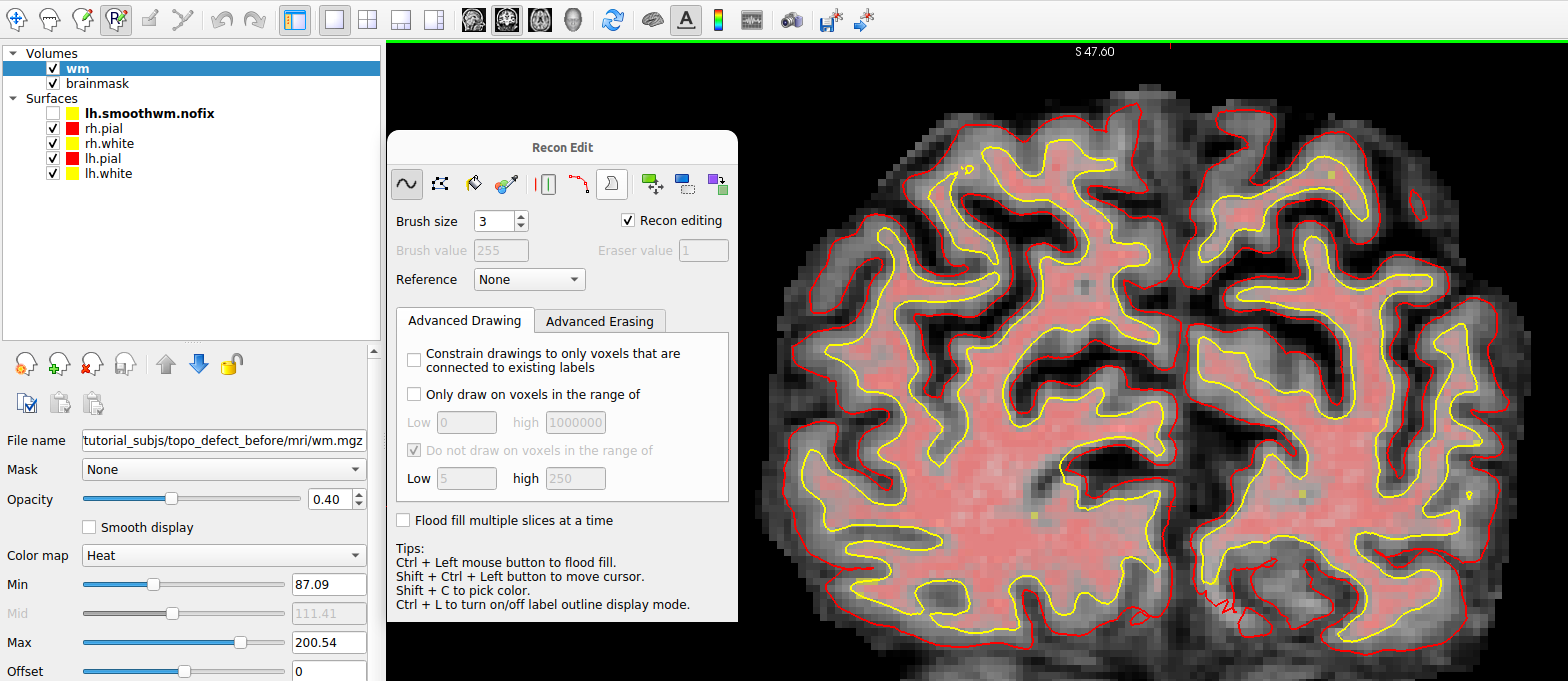Image resolution: width=1568 pixels, height=681 pixels.
Task: Click the Min value field showing 87.09
Action: 328,584
